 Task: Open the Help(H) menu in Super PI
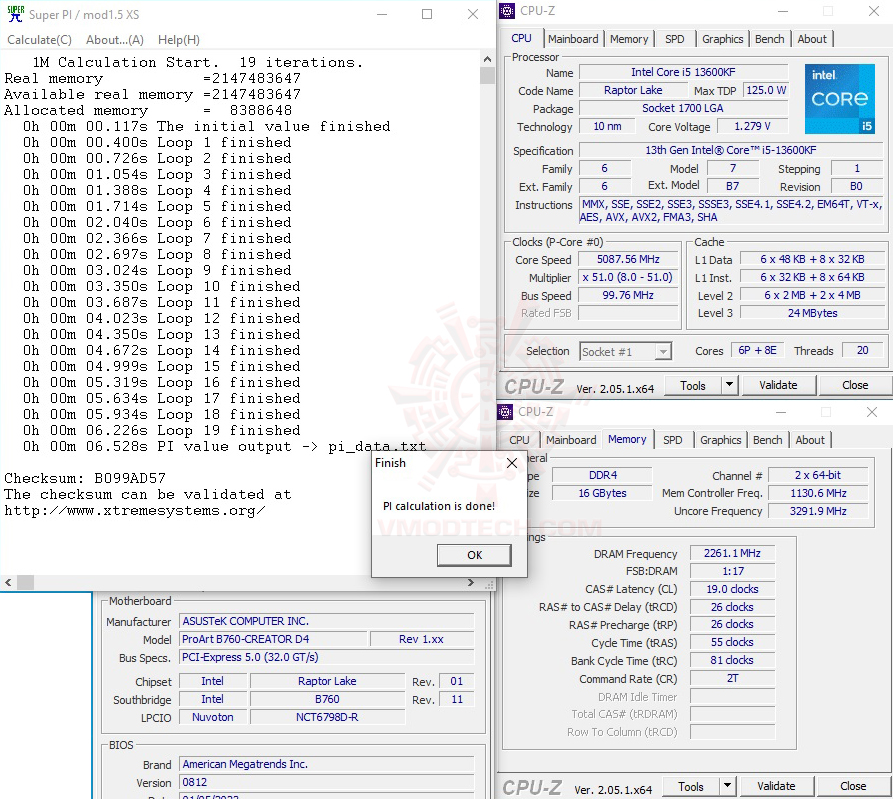click(179, 40)
